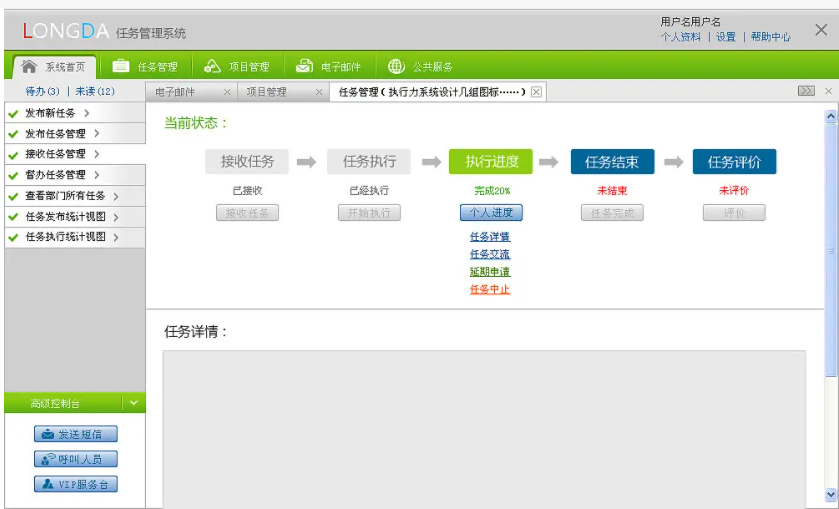The height and width of the screenshot is (509, 839).
Task: Click the tab overflow double-arrow icon
Action: [806, 92]
